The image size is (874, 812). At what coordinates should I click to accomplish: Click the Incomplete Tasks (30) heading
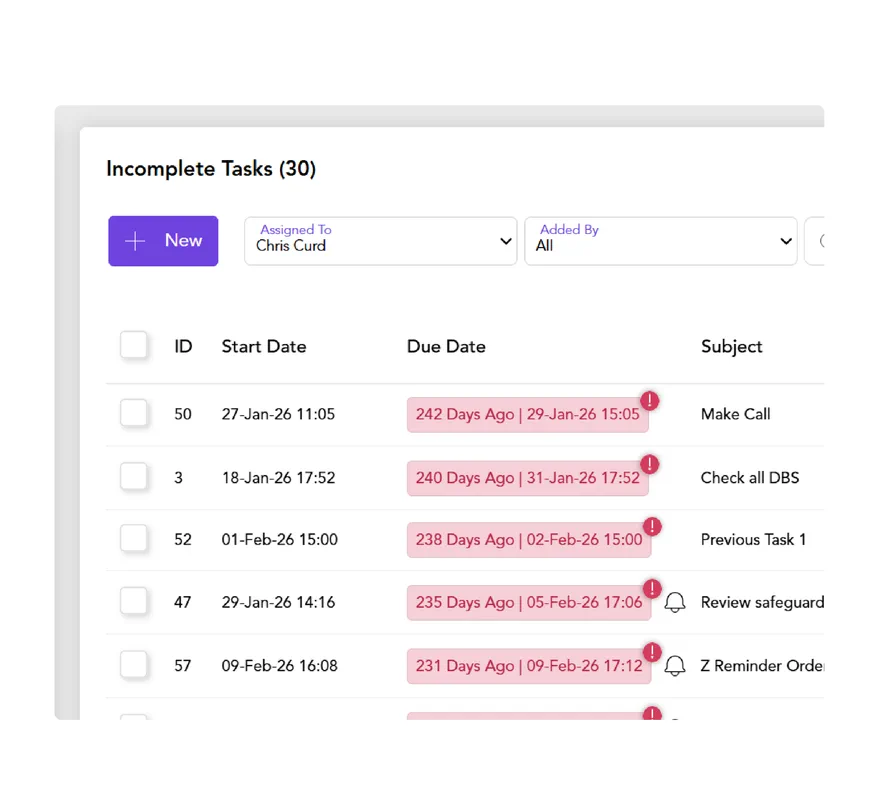tap(211, 168)
